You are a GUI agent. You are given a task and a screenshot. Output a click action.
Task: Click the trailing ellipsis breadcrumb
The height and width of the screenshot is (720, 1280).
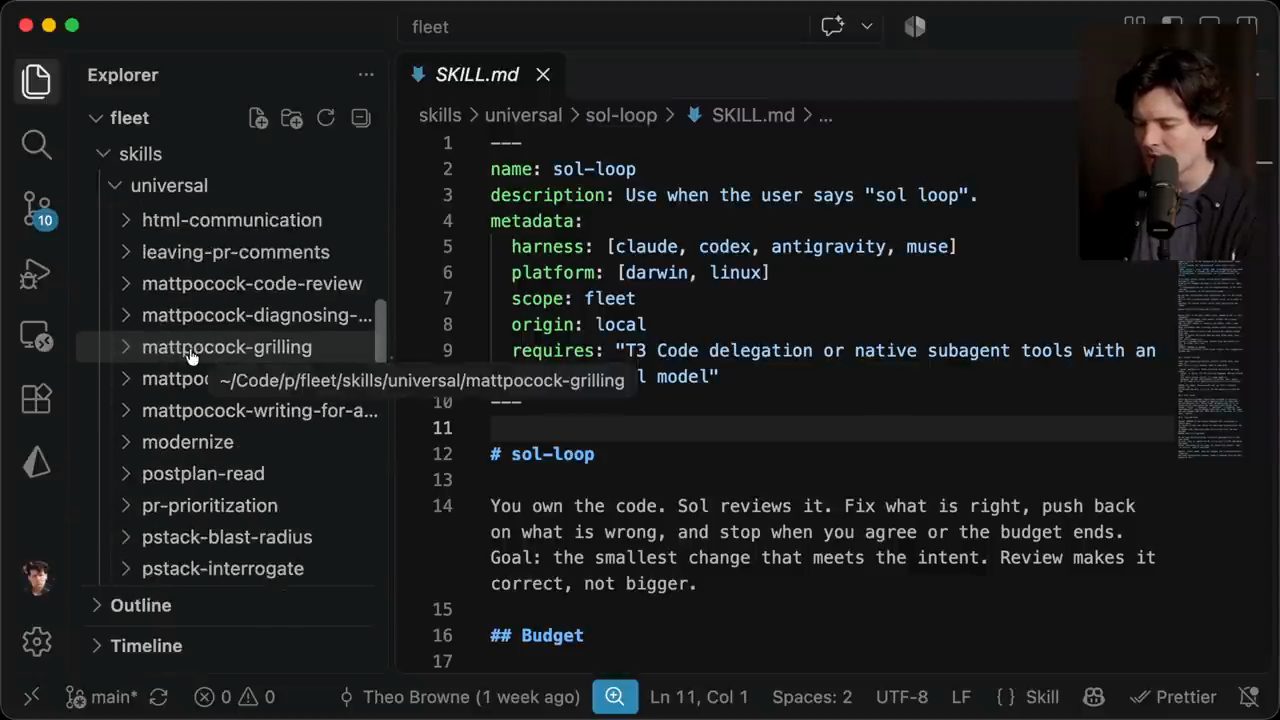826,115
